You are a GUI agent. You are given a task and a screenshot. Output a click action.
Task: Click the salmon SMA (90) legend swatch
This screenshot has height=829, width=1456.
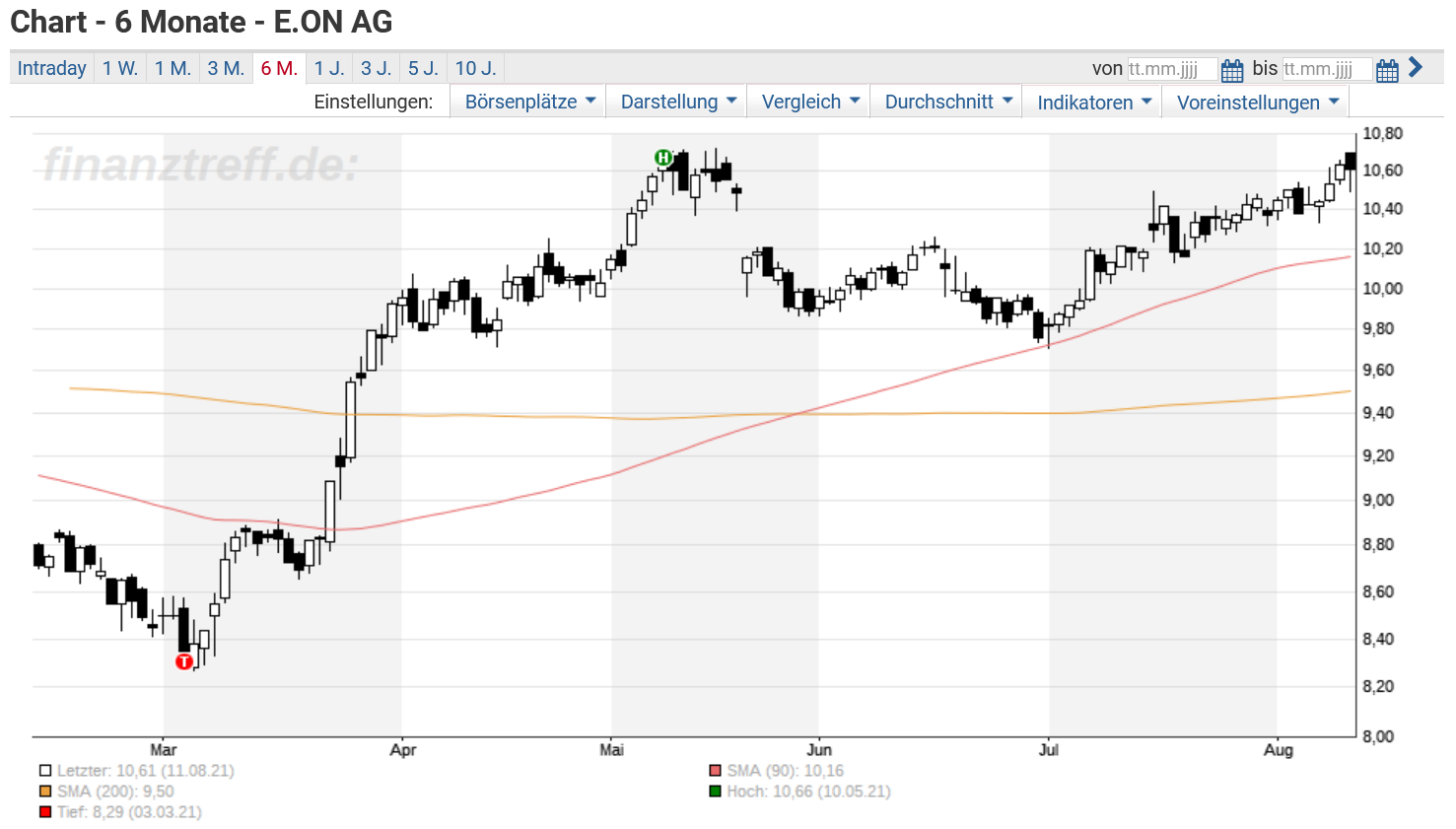pyautogui.click(x=716, y=771)
